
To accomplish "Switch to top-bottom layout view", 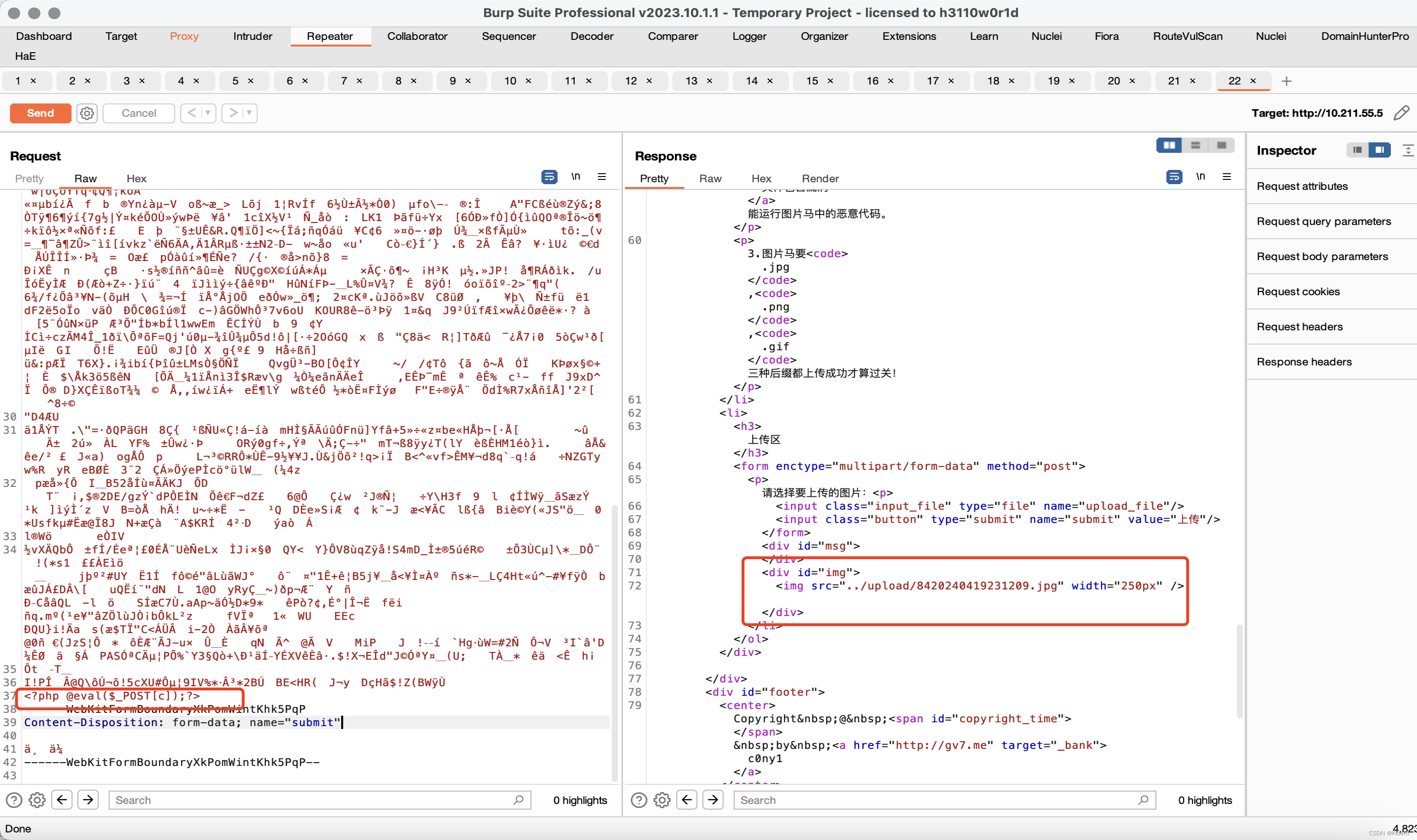I will pyautogui.click(x=1195, y=146).
